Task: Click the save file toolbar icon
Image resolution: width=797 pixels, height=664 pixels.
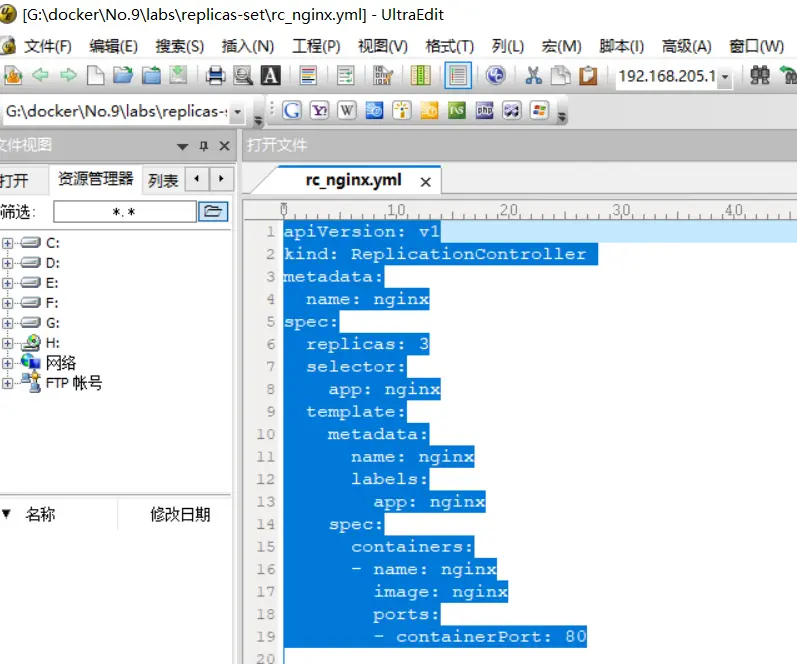Action: tap(178, 76)
